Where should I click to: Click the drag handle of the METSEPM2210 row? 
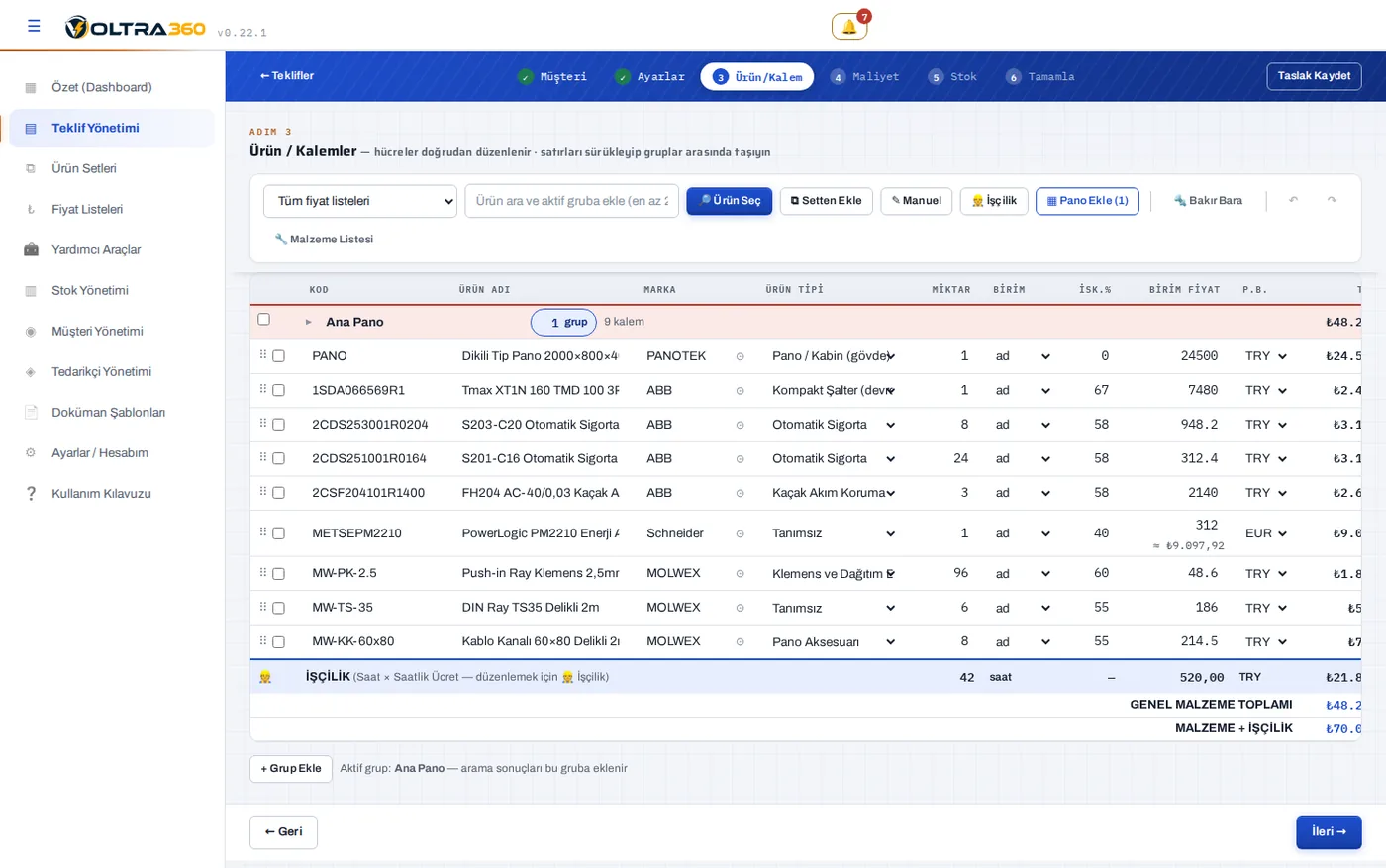pos(263,531)
